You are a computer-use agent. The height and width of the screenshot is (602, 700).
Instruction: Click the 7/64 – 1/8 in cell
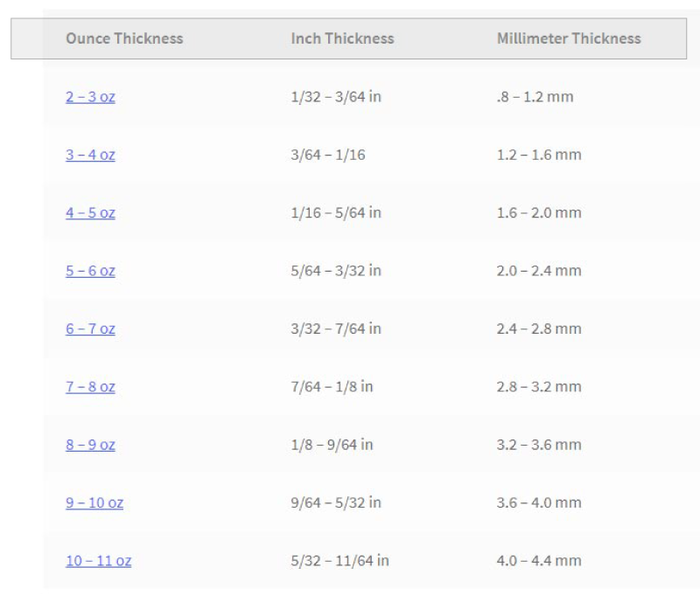(x=331, y=387)
